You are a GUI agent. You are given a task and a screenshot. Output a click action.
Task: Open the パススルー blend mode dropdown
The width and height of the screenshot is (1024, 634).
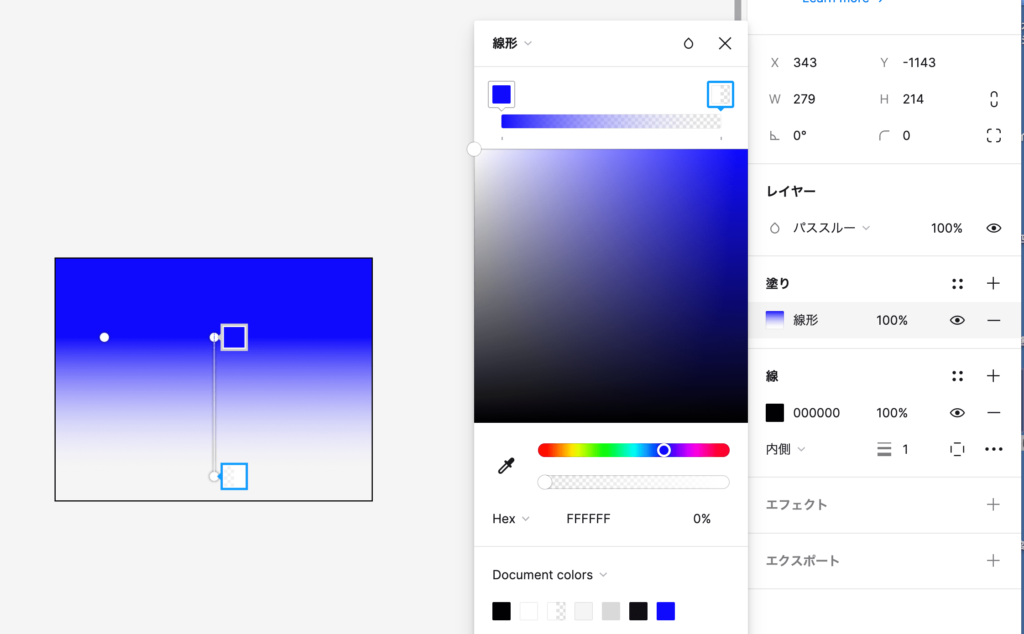click(x=831, y=228)
